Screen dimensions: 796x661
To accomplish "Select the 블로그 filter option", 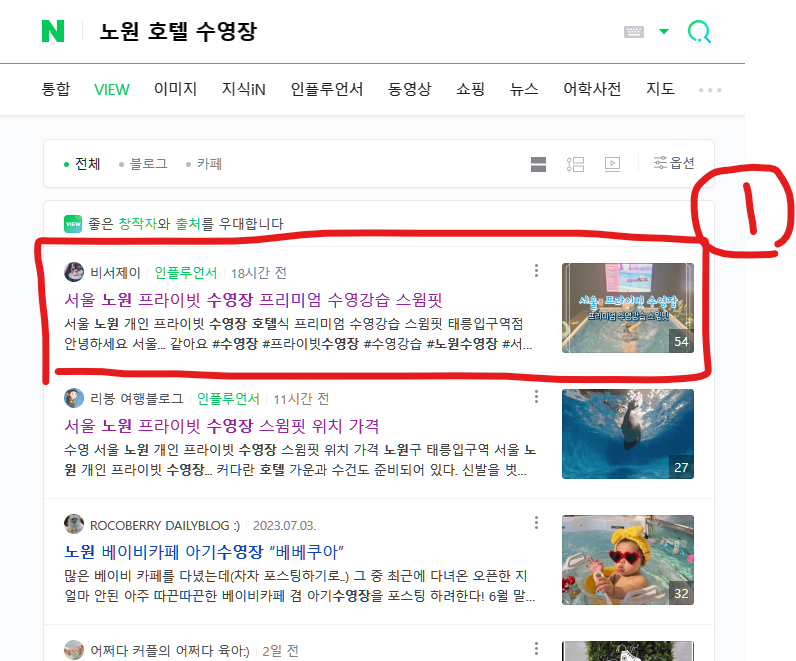I will click(143, 164).
